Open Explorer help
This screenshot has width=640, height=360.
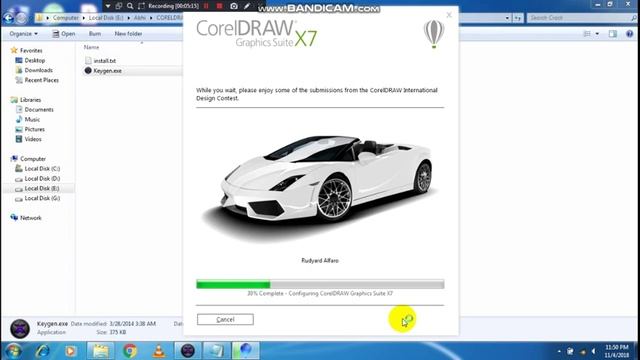(629, 34)
